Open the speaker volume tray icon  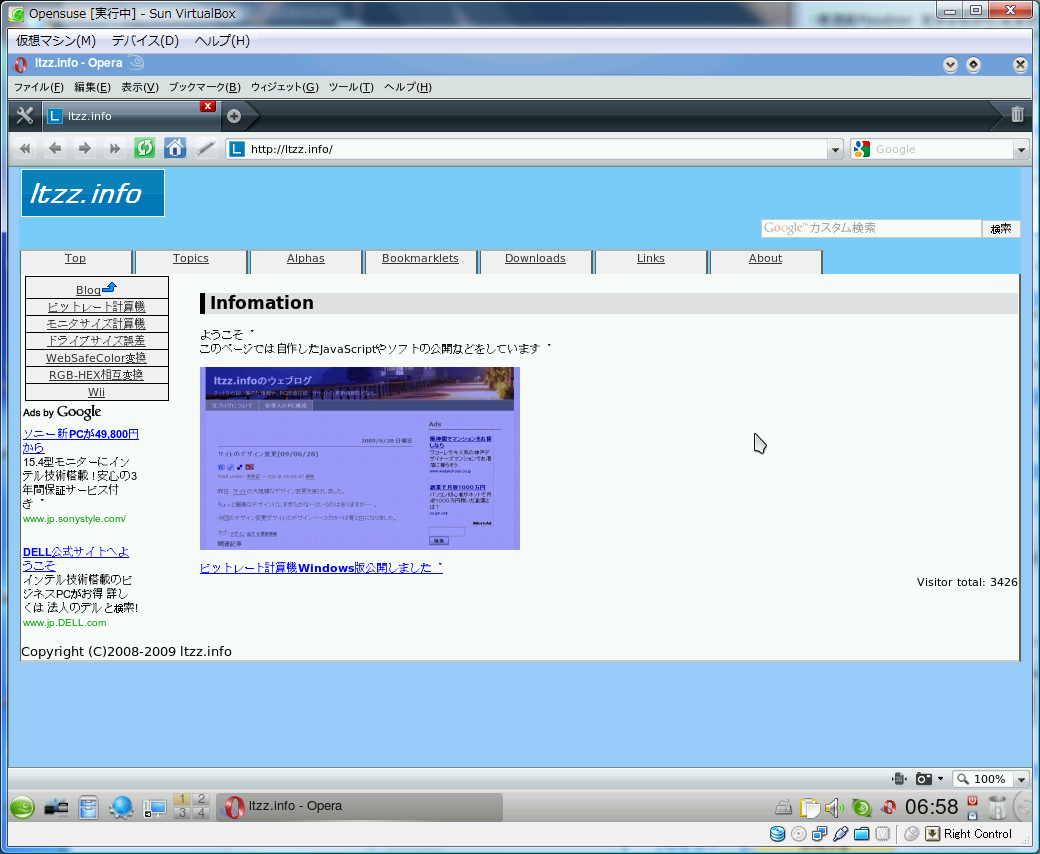(x=834, y=808)
